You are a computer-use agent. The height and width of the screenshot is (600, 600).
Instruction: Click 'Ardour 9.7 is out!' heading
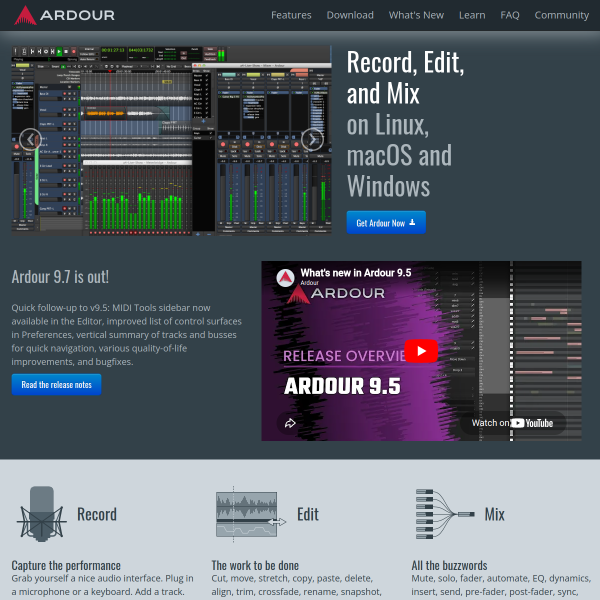(60, 277)
